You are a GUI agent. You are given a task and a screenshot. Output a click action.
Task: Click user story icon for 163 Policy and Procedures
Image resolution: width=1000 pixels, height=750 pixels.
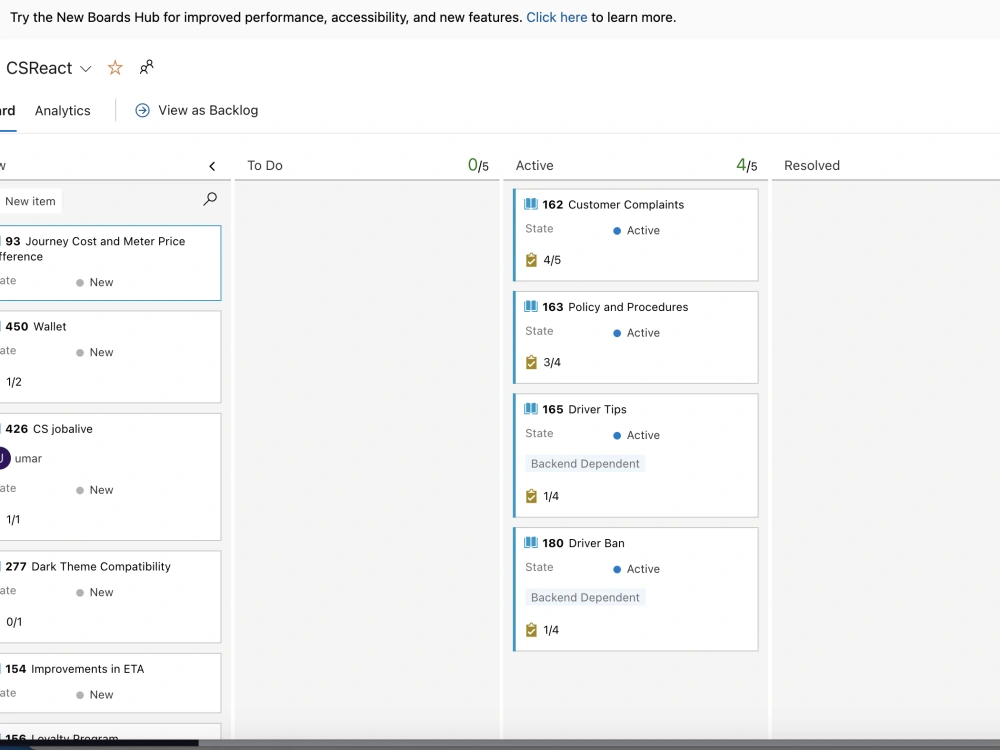coord(531,306)
